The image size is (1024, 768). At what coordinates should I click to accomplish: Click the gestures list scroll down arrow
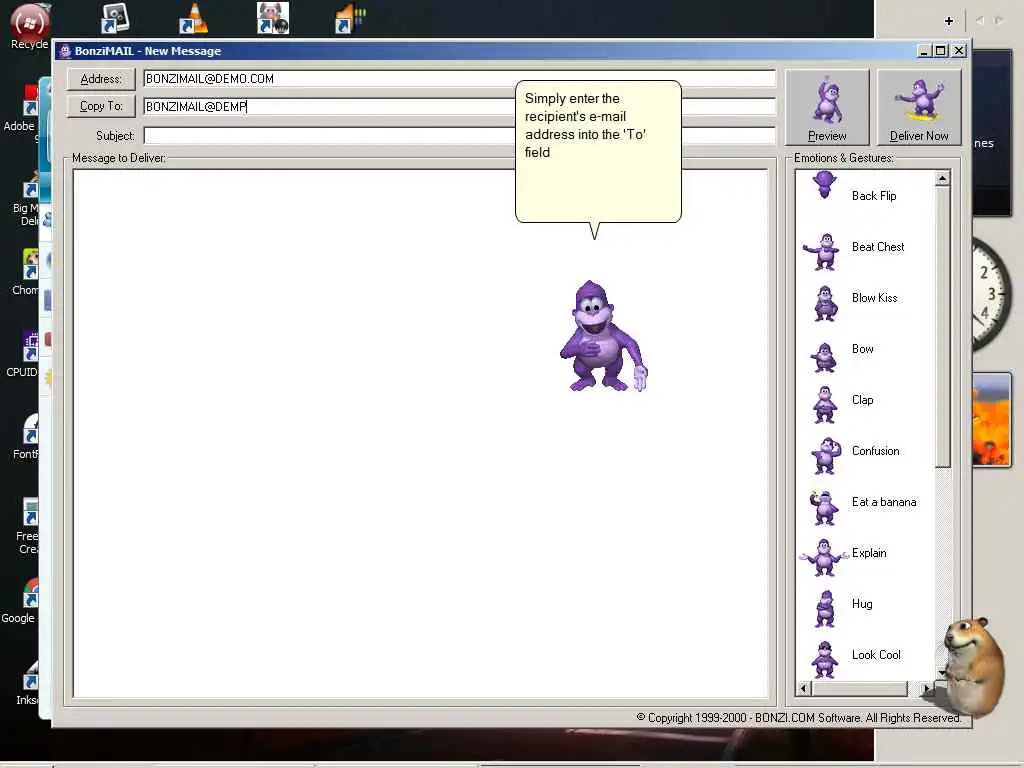coord(942,673)
